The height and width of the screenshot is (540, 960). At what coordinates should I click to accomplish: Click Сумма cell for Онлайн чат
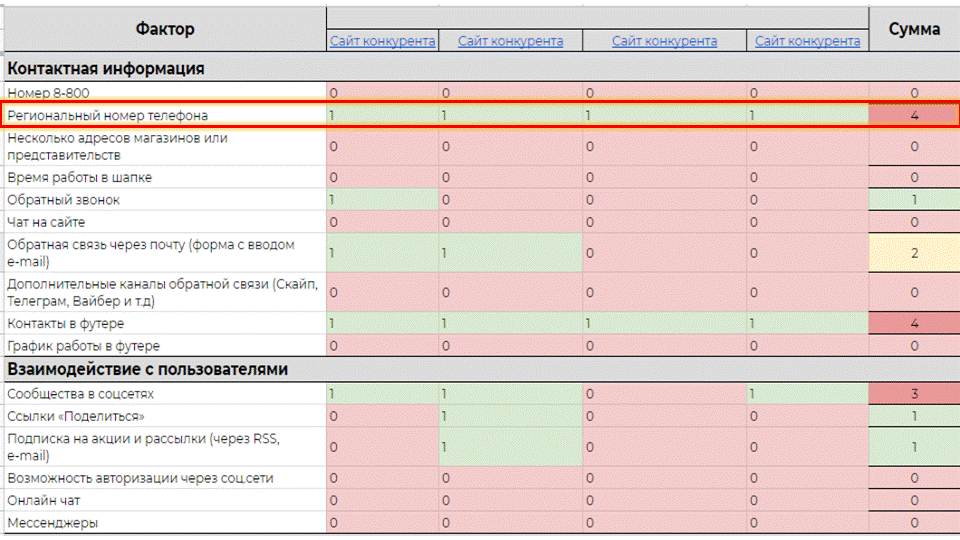914,501
